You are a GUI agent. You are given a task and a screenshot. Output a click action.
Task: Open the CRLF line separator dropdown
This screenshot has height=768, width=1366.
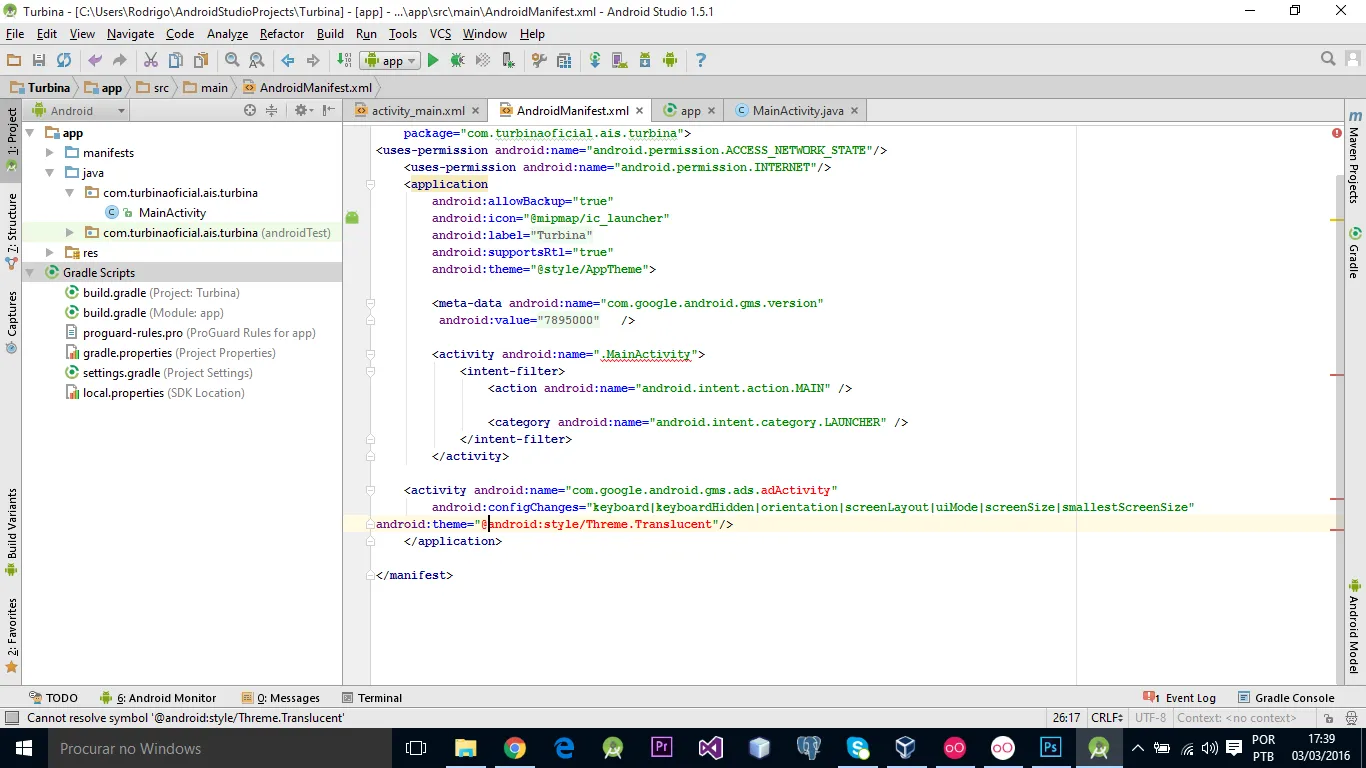(1109, 718)
